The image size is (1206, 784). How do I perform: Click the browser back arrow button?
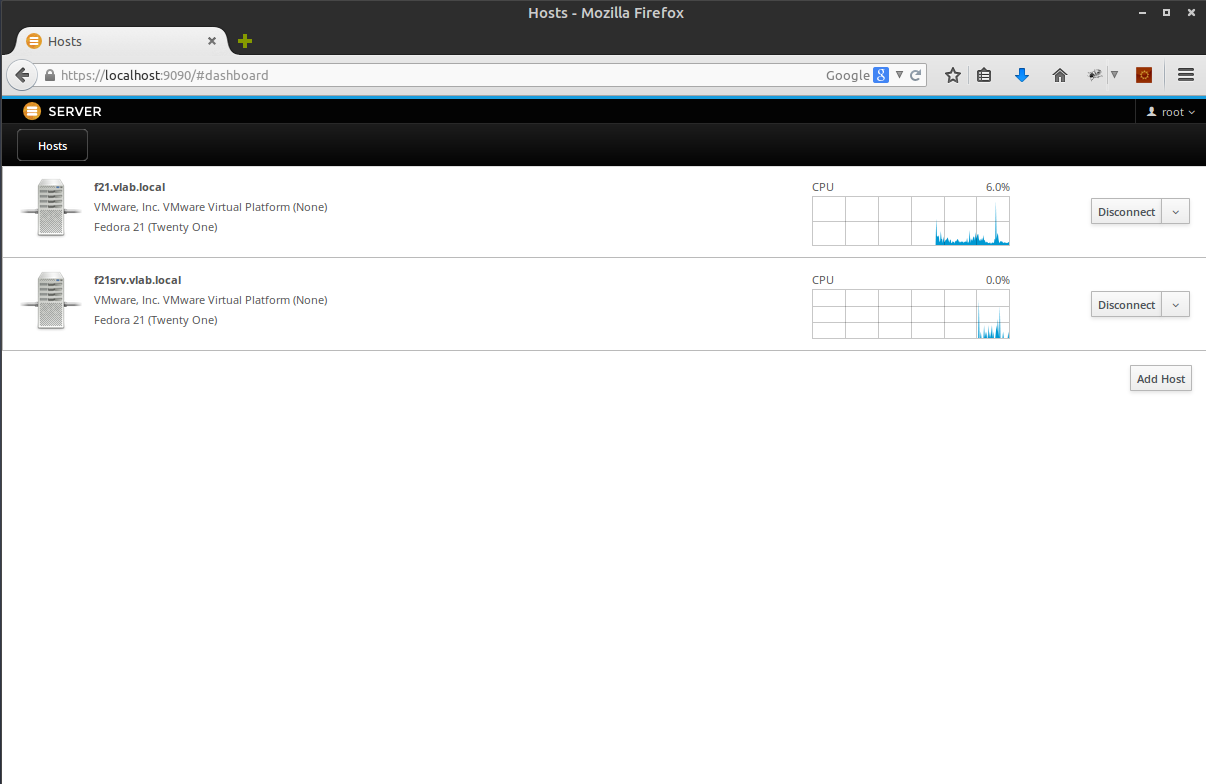click(22, 75)
